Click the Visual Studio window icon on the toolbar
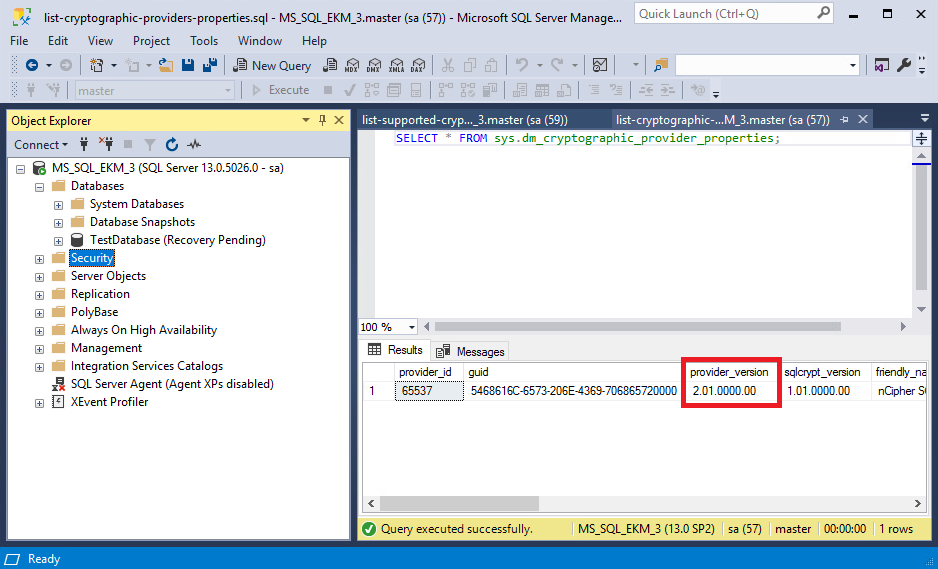The height and width of the screenshot is (569, 938). (881, 65)
